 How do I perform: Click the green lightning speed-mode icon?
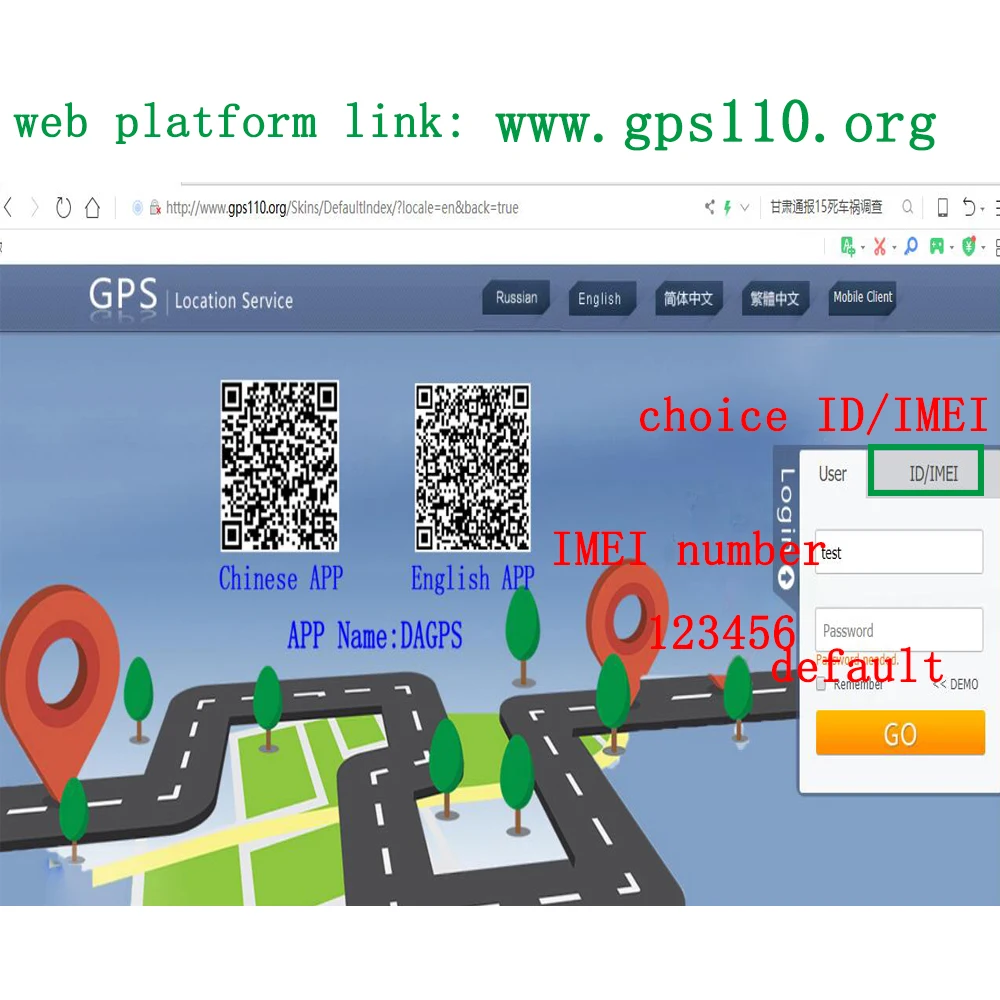click(727, 207)
